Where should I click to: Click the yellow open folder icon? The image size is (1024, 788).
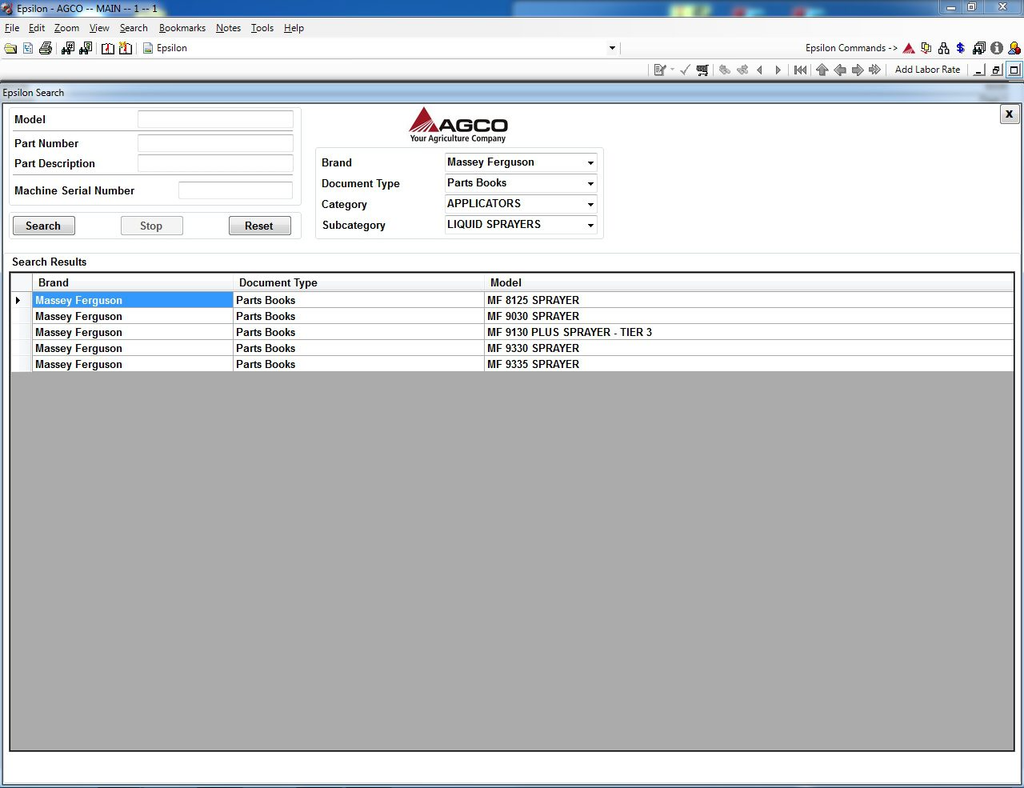point(10,48)
